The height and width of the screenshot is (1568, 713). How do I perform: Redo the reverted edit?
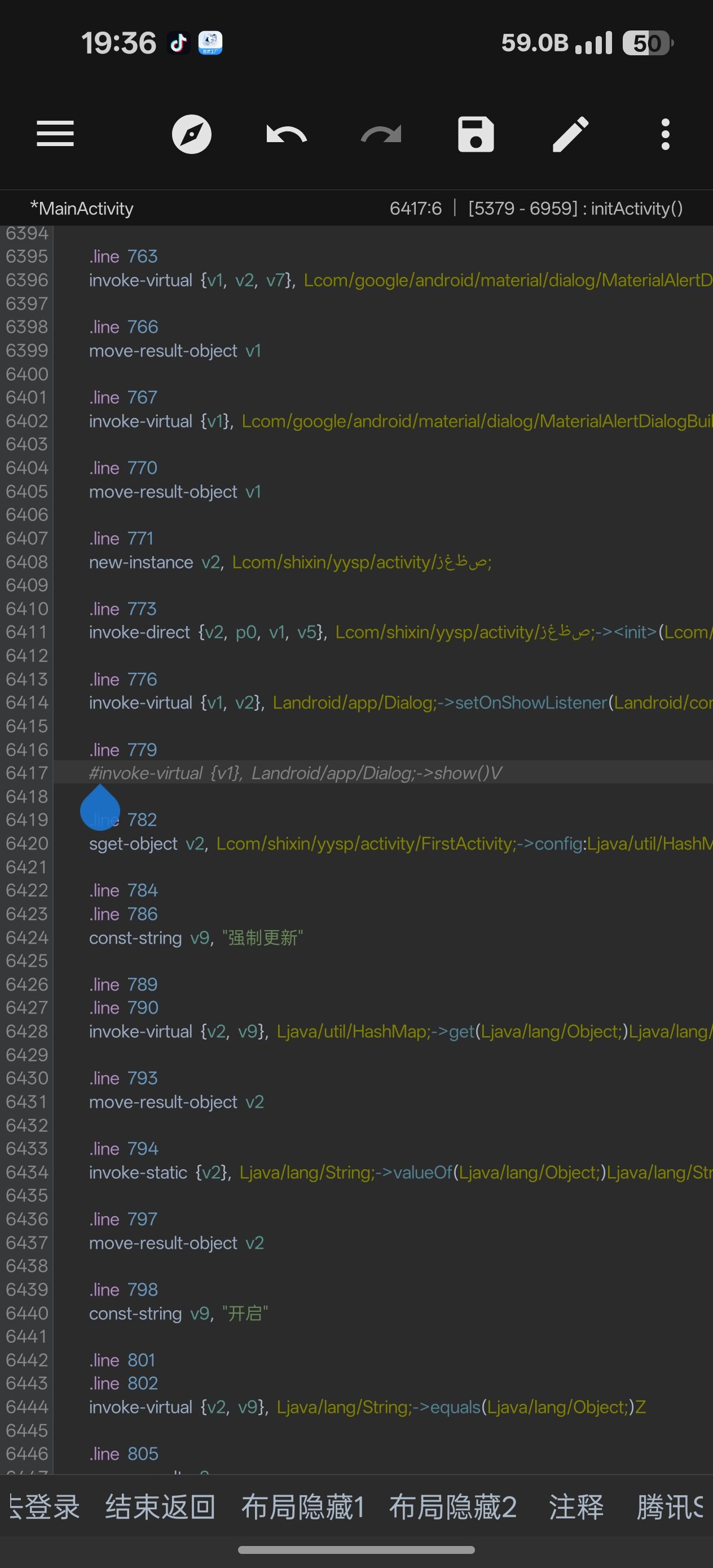pos(381,134)
